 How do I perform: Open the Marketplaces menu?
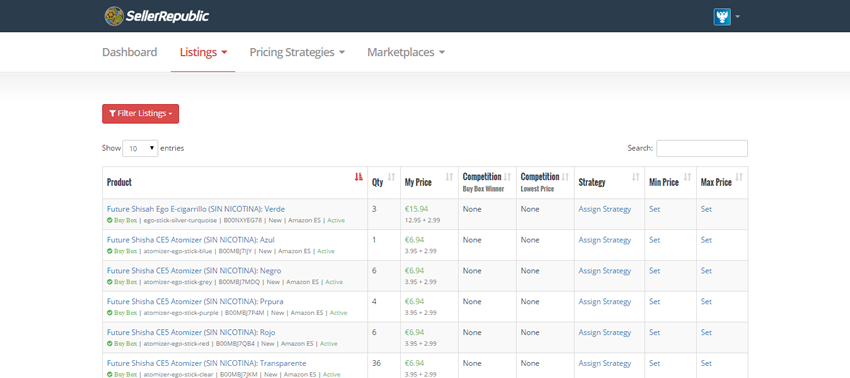(406, 52)
